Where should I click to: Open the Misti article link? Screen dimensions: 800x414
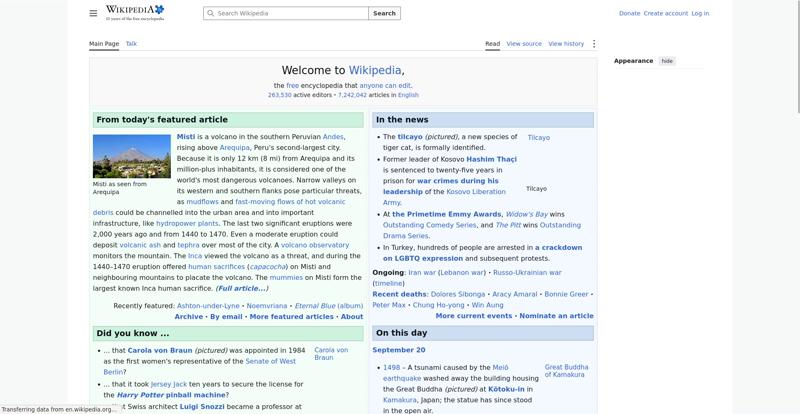click(x=186, y=137)
